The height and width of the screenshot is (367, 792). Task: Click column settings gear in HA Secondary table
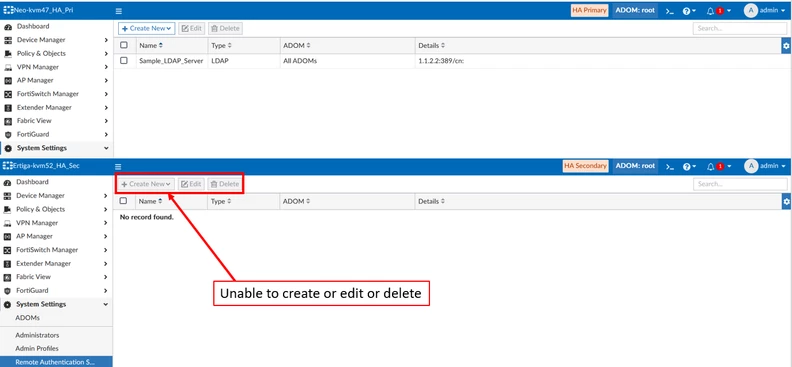[786, 201]
